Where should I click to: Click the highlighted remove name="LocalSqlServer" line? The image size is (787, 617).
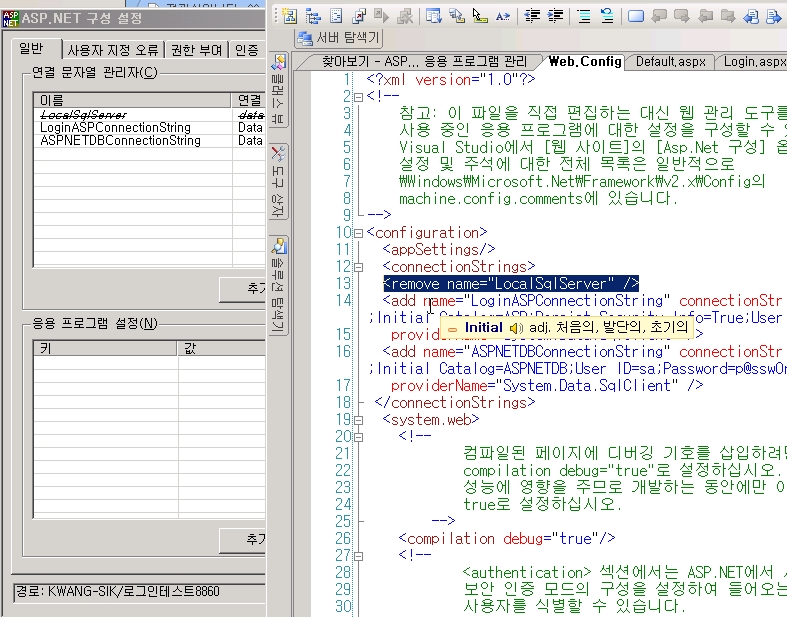point(511,284)
